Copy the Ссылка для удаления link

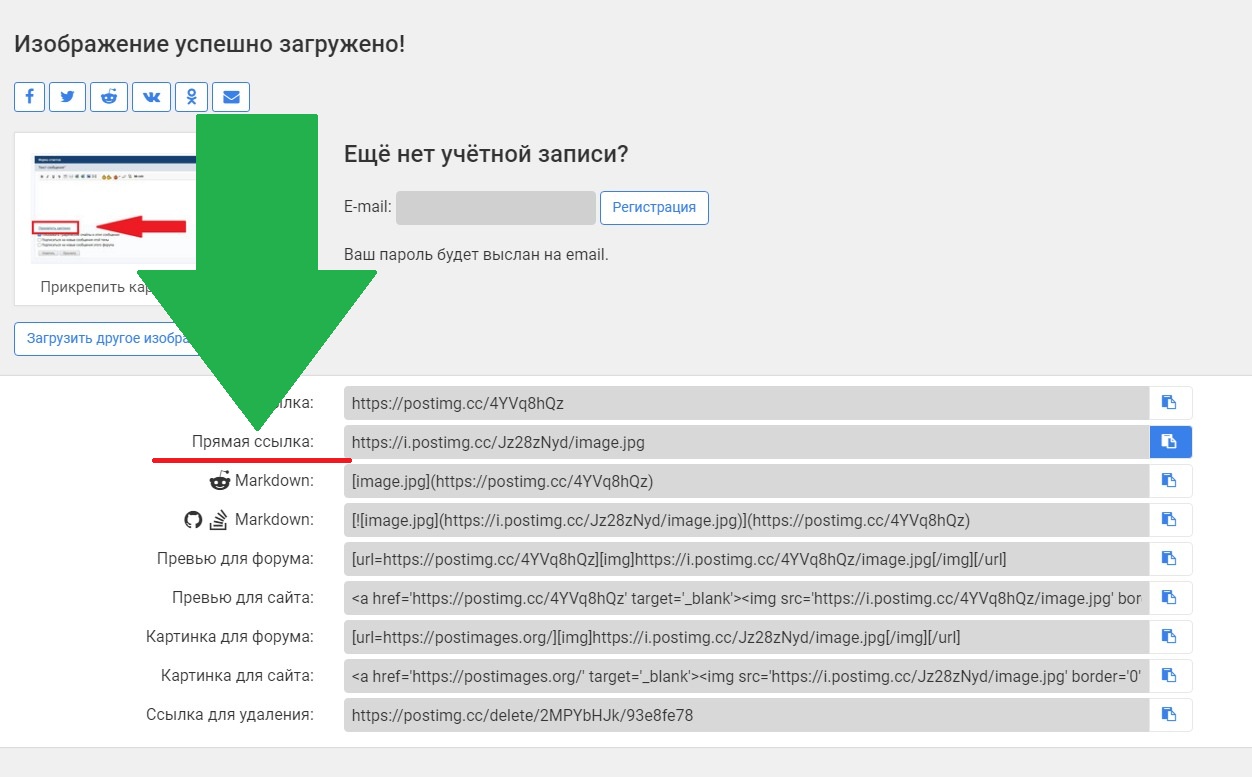[1170, 715]
